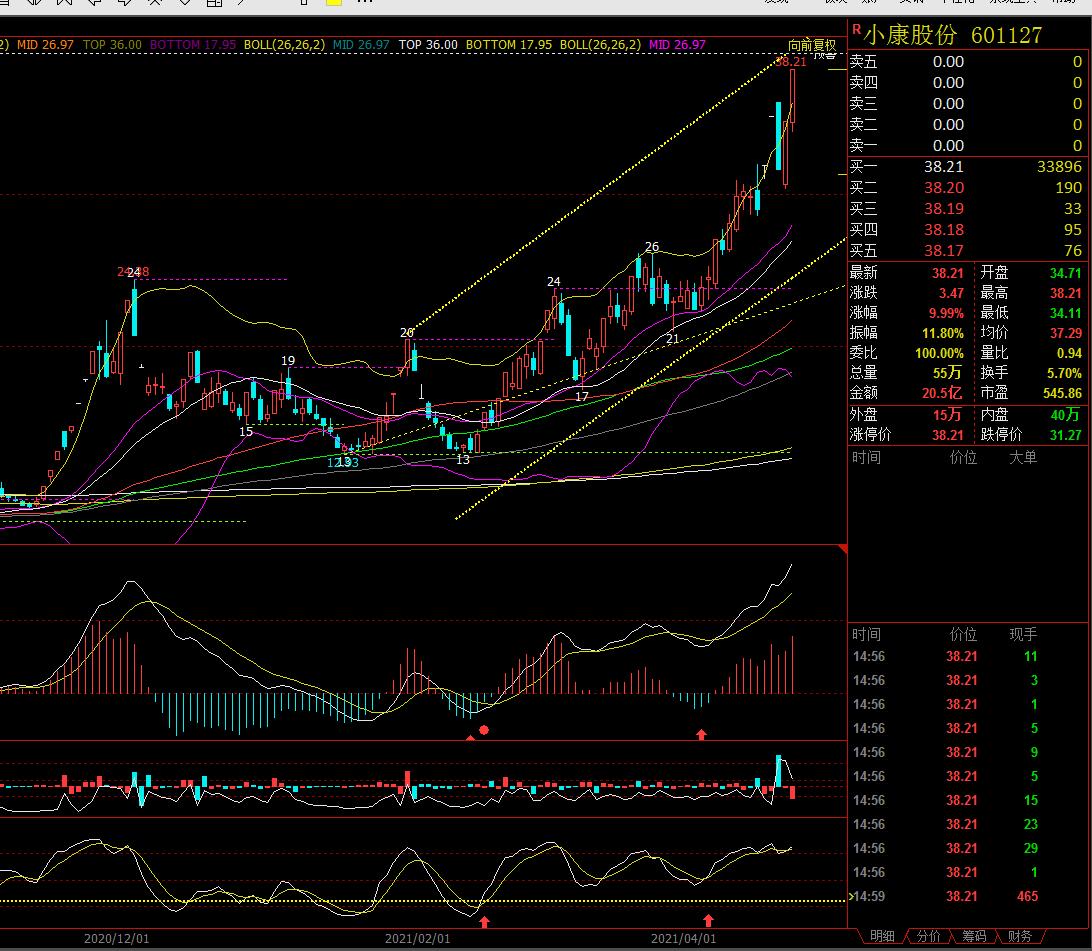Click the 24.48 high price label on chart
This screenshot has width=1092, height=951.
[133, 272]
